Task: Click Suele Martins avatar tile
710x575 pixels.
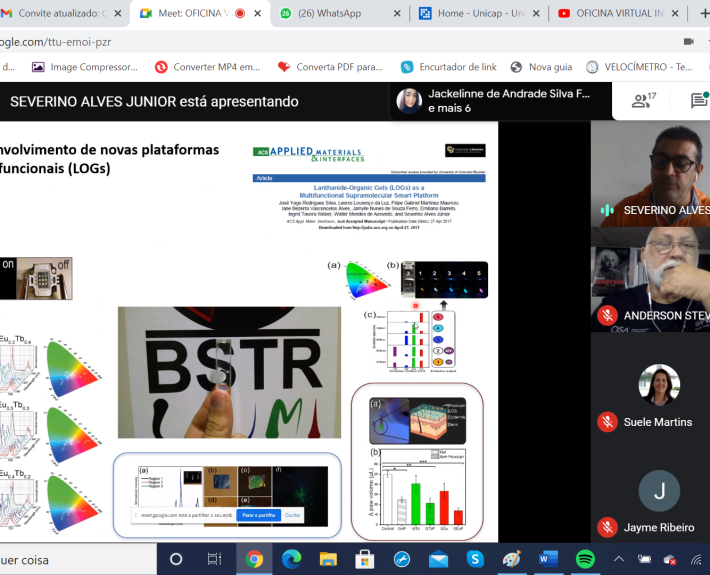Action: tap(659, 385)
